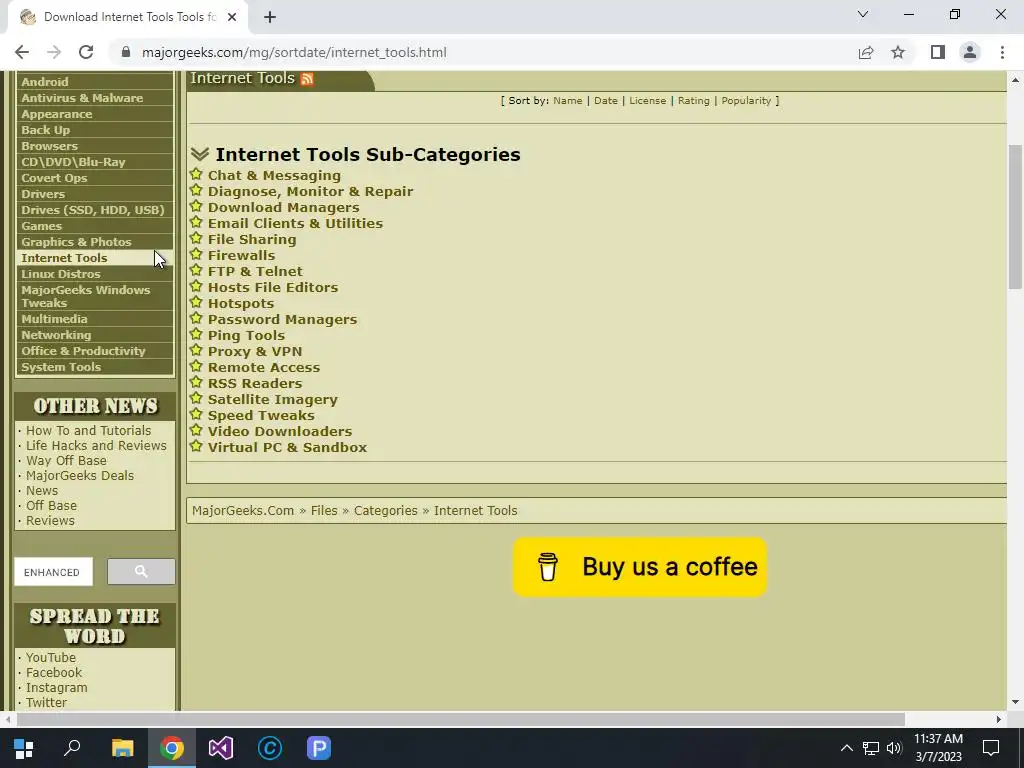Viewport: 1024px width, 768px height.
Task: Click Buy us a coffee button
Action: point(639,567)
